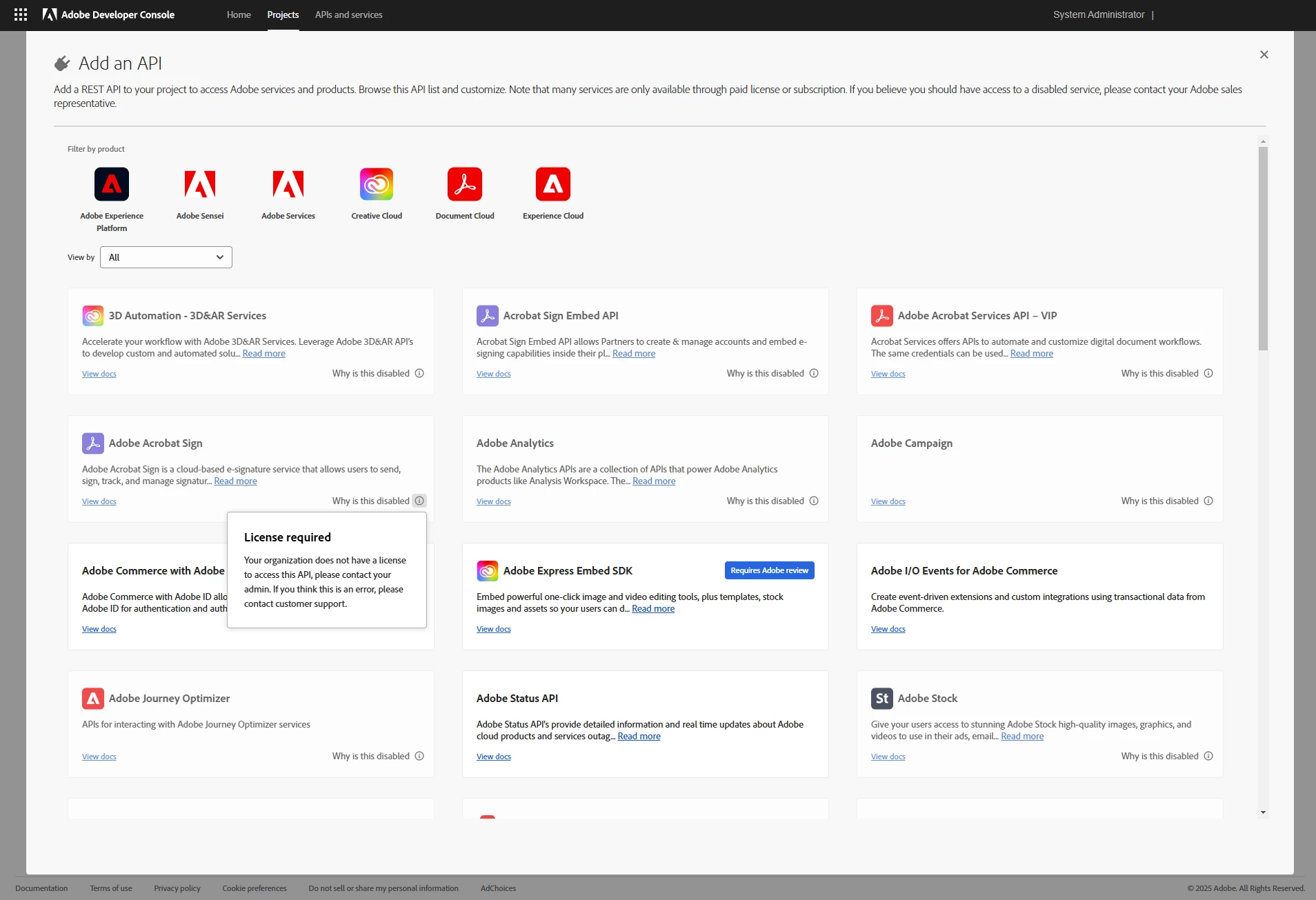The height and width of the screenshot is (900, 1316).
Task: Read more about Acrobat Services API VIP
Action: coord(1032,354)
